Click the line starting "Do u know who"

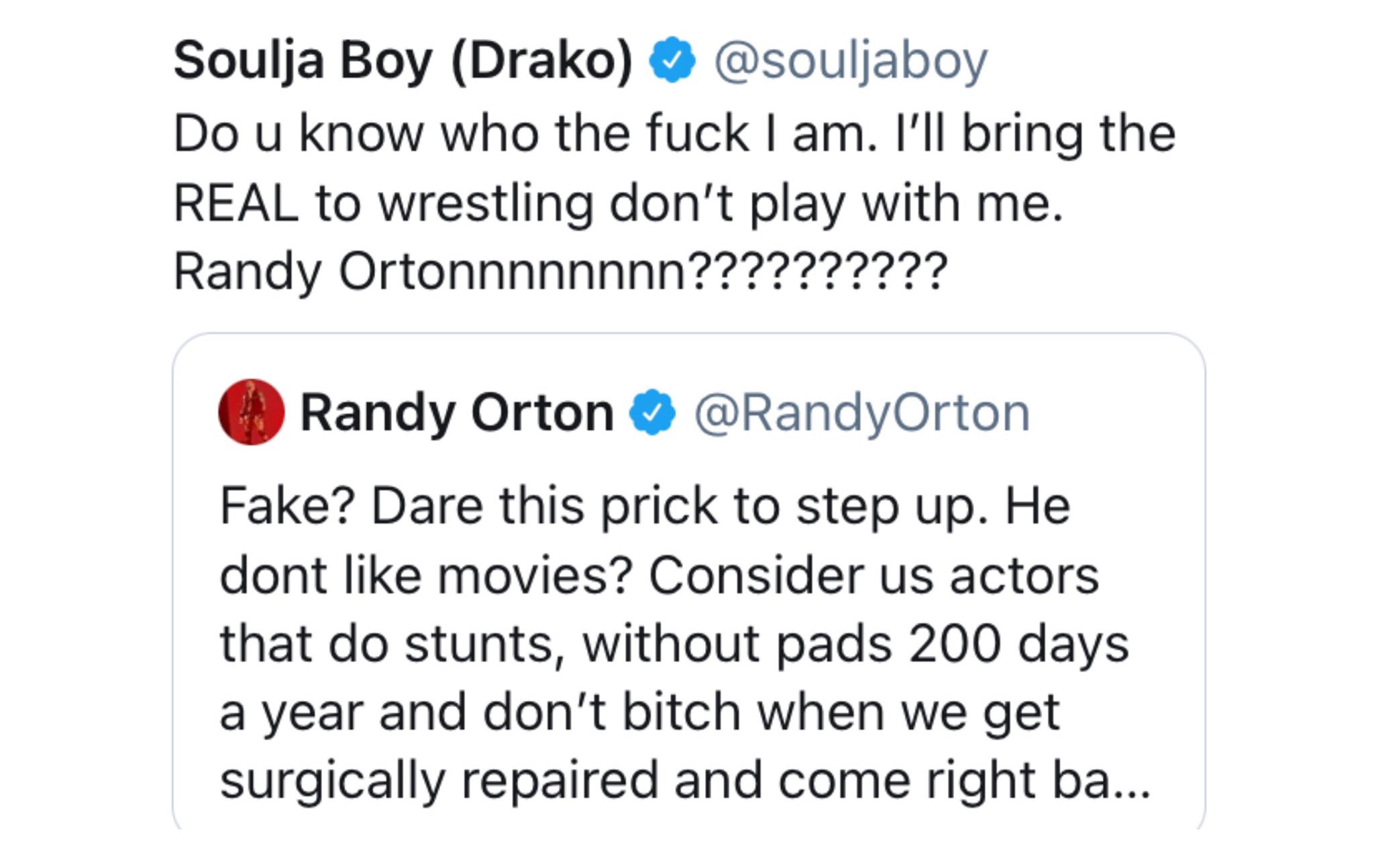[674, 133]
